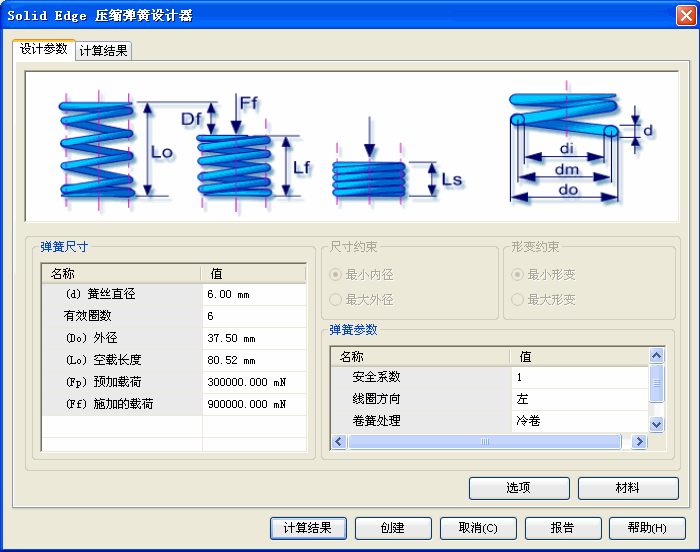The width and height of the screenshot is (700, 552).
Task: Open the 卷簧处理 value cell 冷卷
Action: pyautogui.click(x=578, y=421)
